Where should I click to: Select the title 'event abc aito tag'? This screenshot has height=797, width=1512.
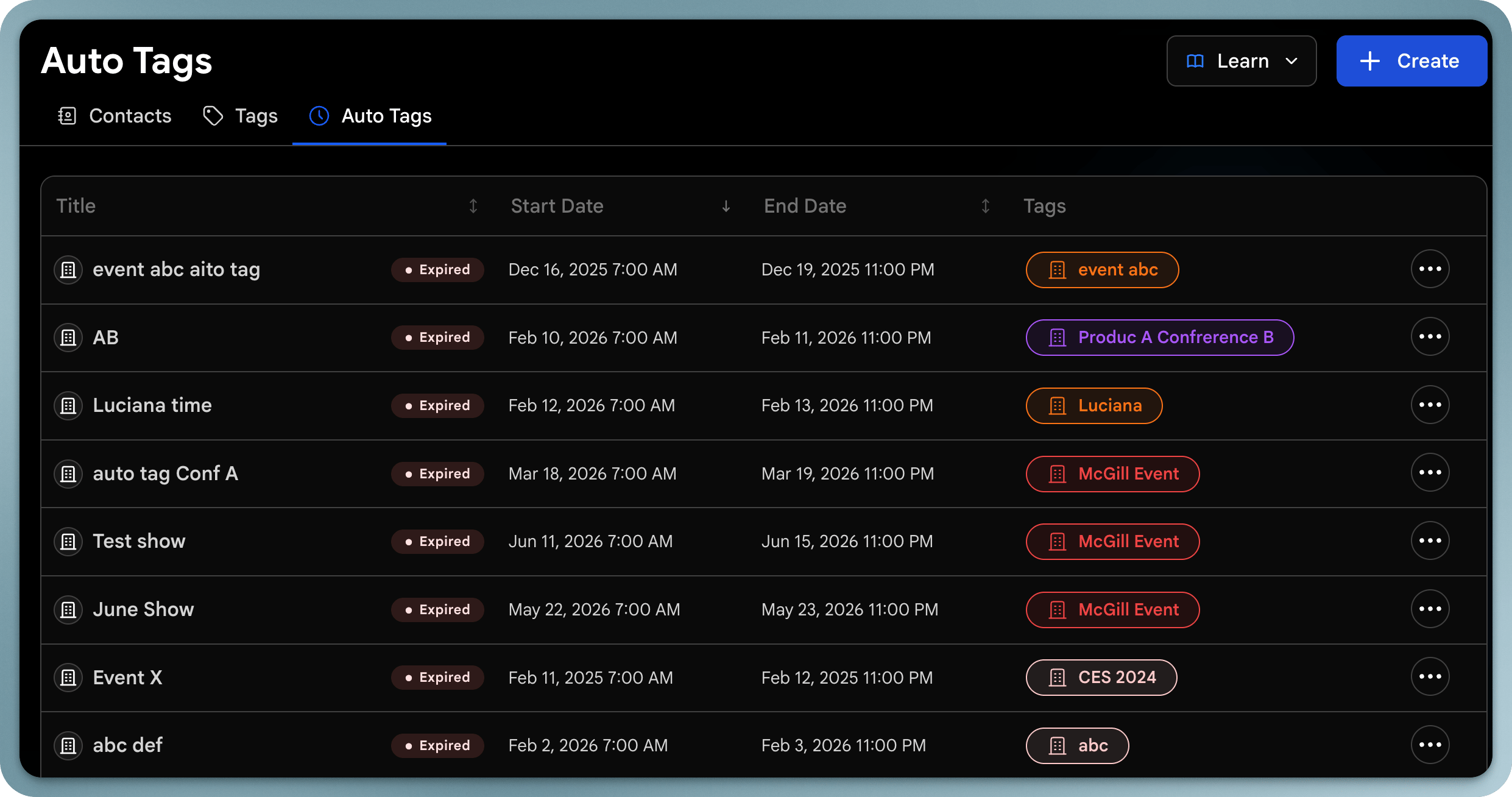(177, 270)
